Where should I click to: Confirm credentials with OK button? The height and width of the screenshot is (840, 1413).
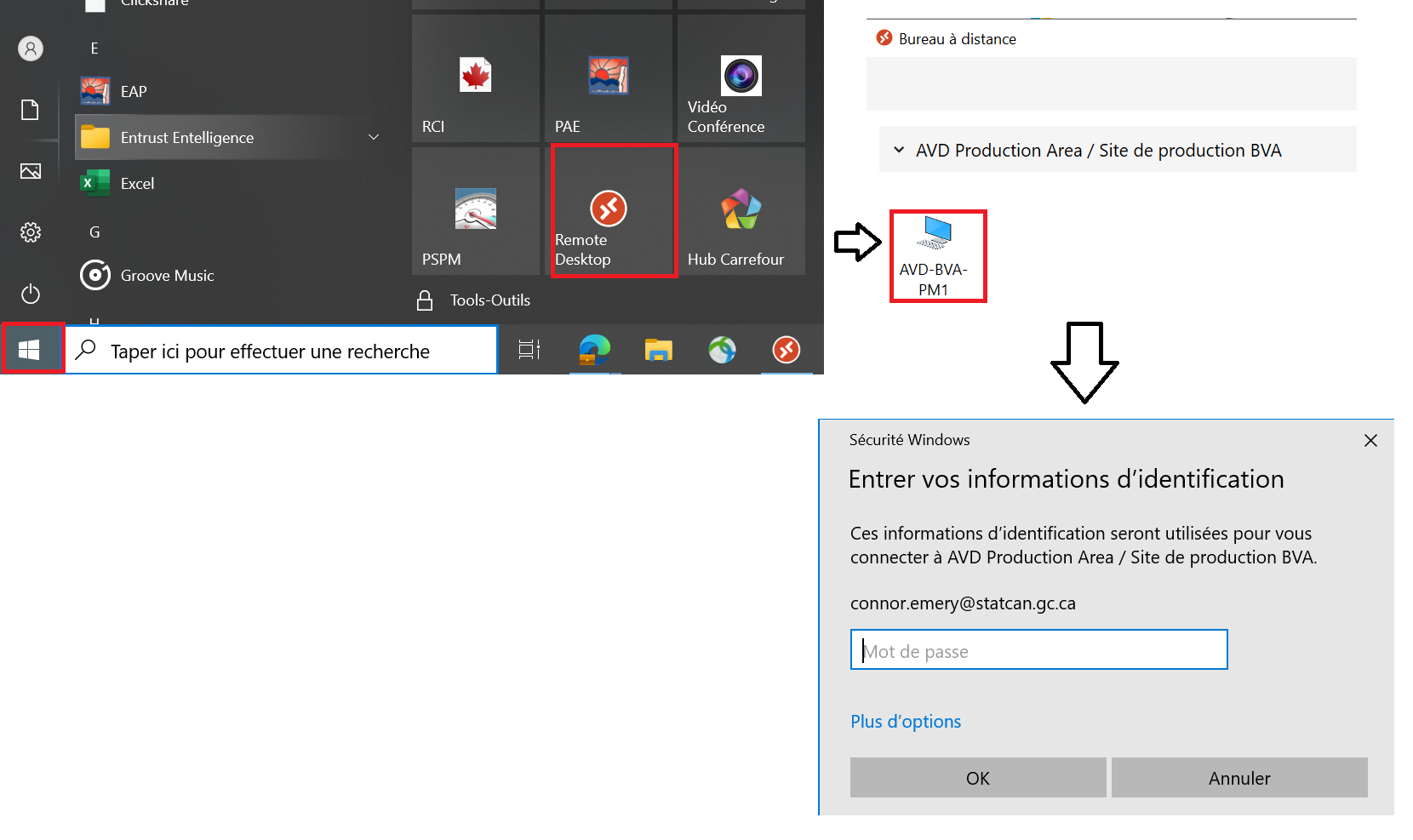point(978,778)
